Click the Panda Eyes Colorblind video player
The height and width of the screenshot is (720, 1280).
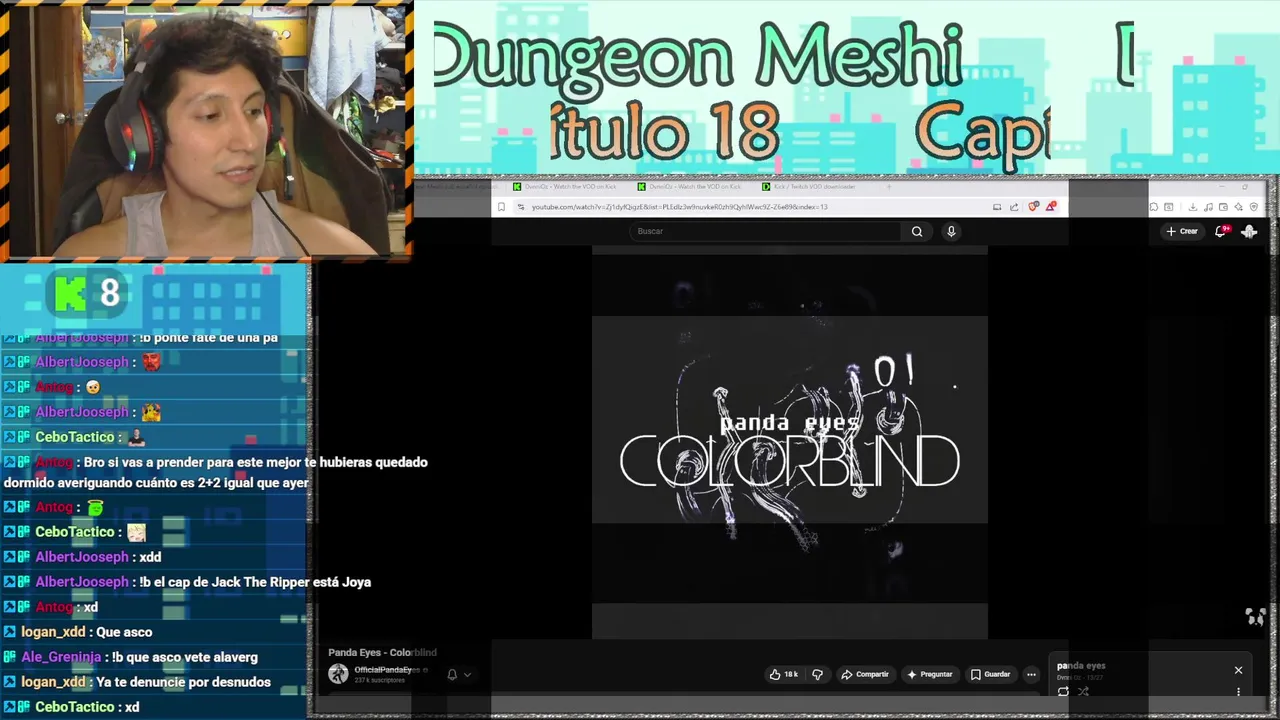click(x=789, y=442)
